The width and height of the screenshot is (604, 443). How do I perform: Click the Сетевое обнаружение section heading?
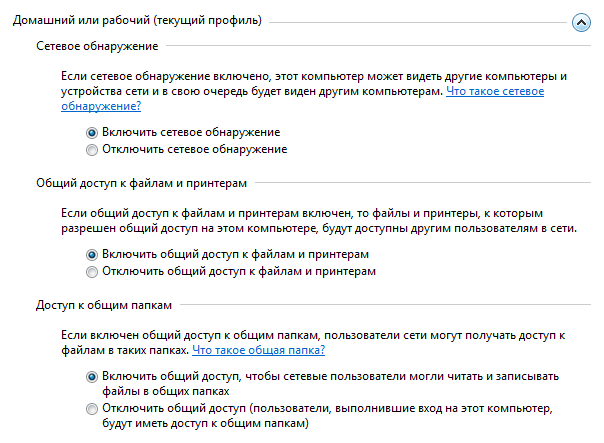click(x=96, y=46)
